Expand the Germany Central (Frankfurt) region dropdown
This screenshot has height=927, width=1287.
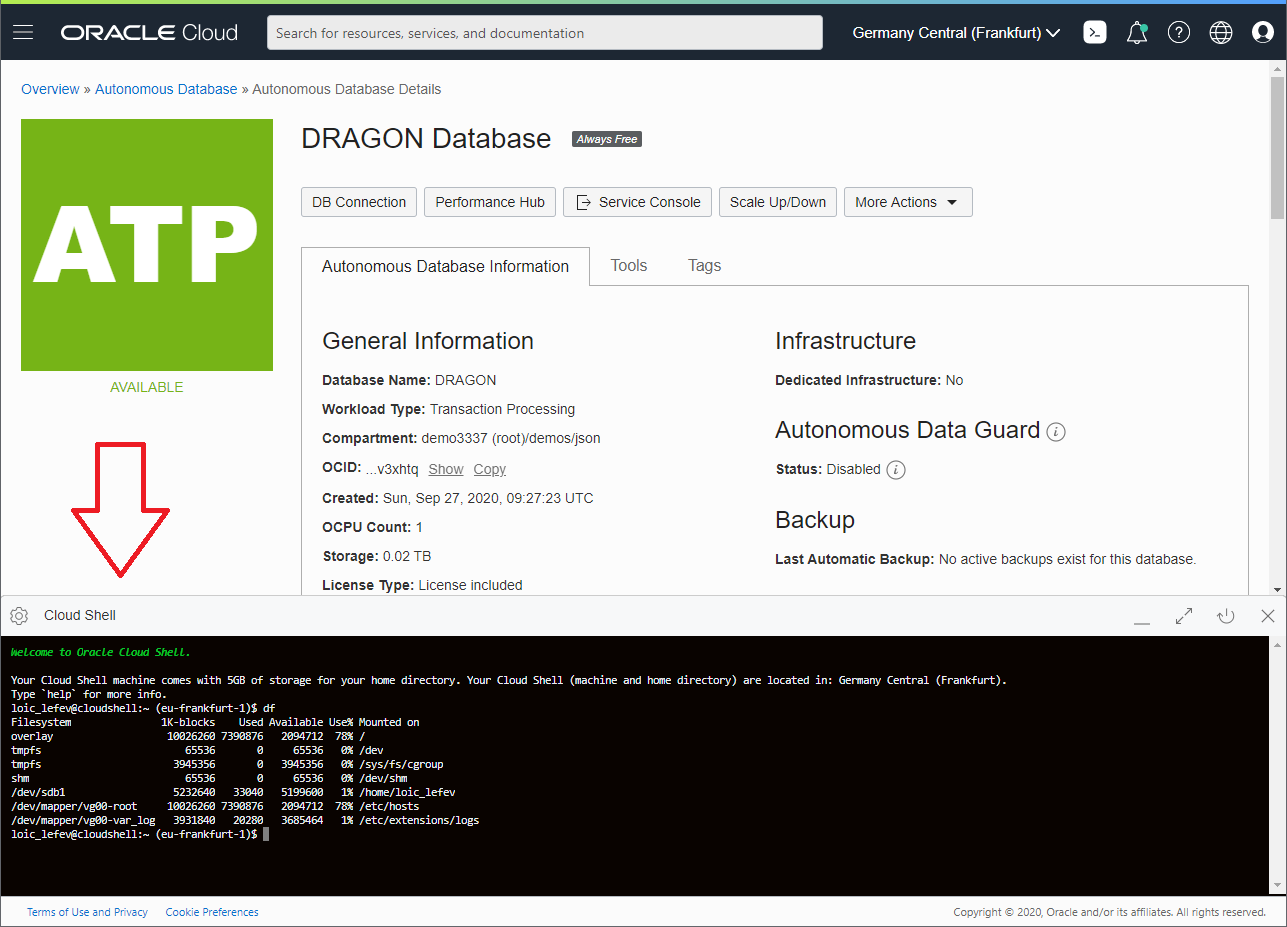(956, 33)
